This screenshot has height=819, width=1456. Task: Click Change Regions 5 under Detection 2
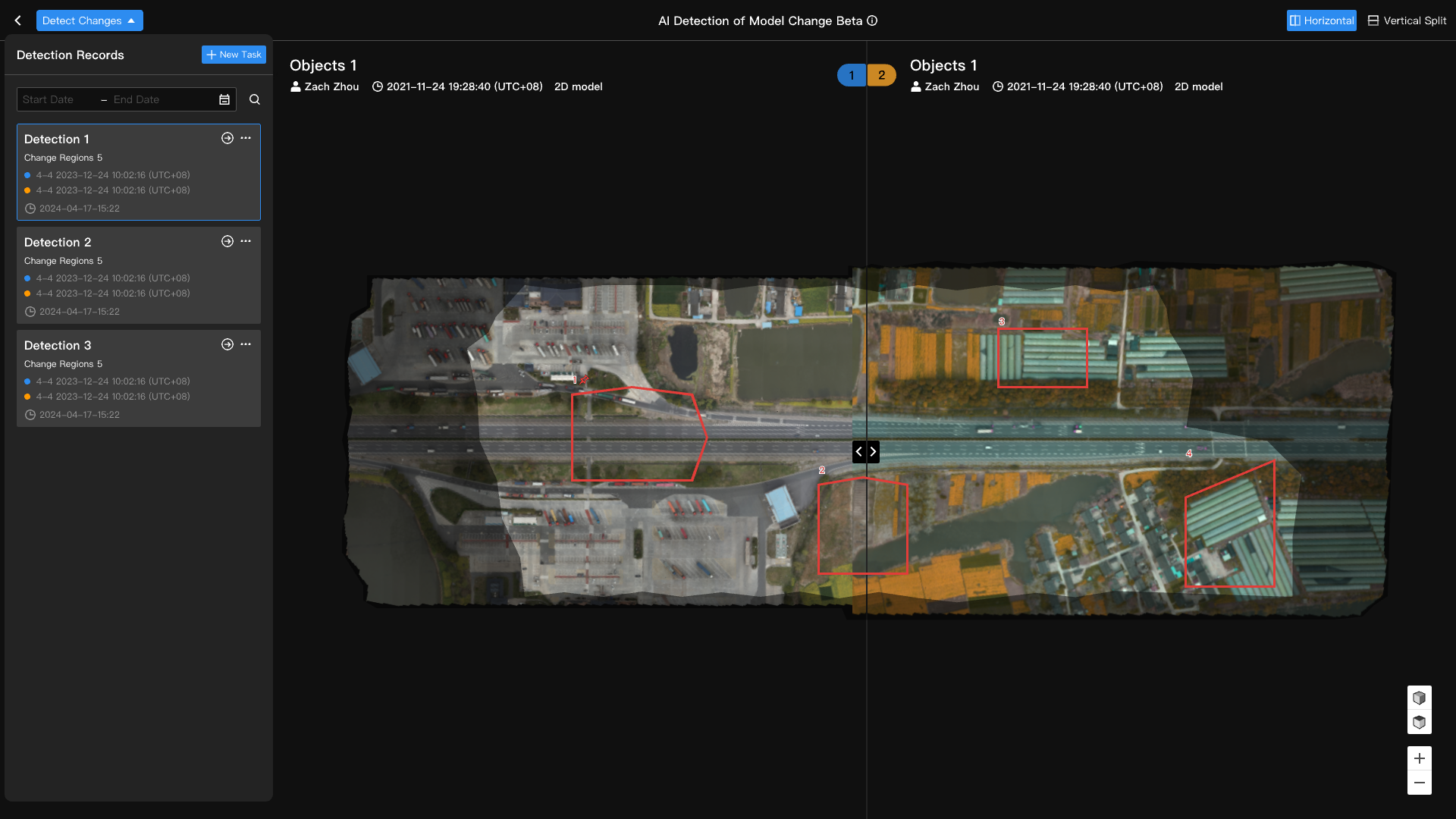coord(63,261)
